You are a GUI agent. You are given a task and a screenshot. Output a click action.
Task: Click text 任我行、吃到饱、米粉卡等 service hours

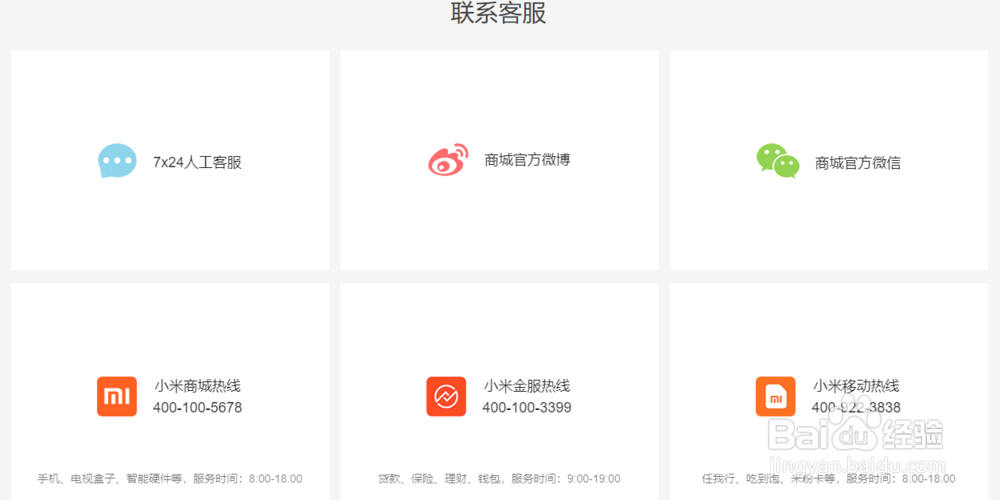point(829,478)
